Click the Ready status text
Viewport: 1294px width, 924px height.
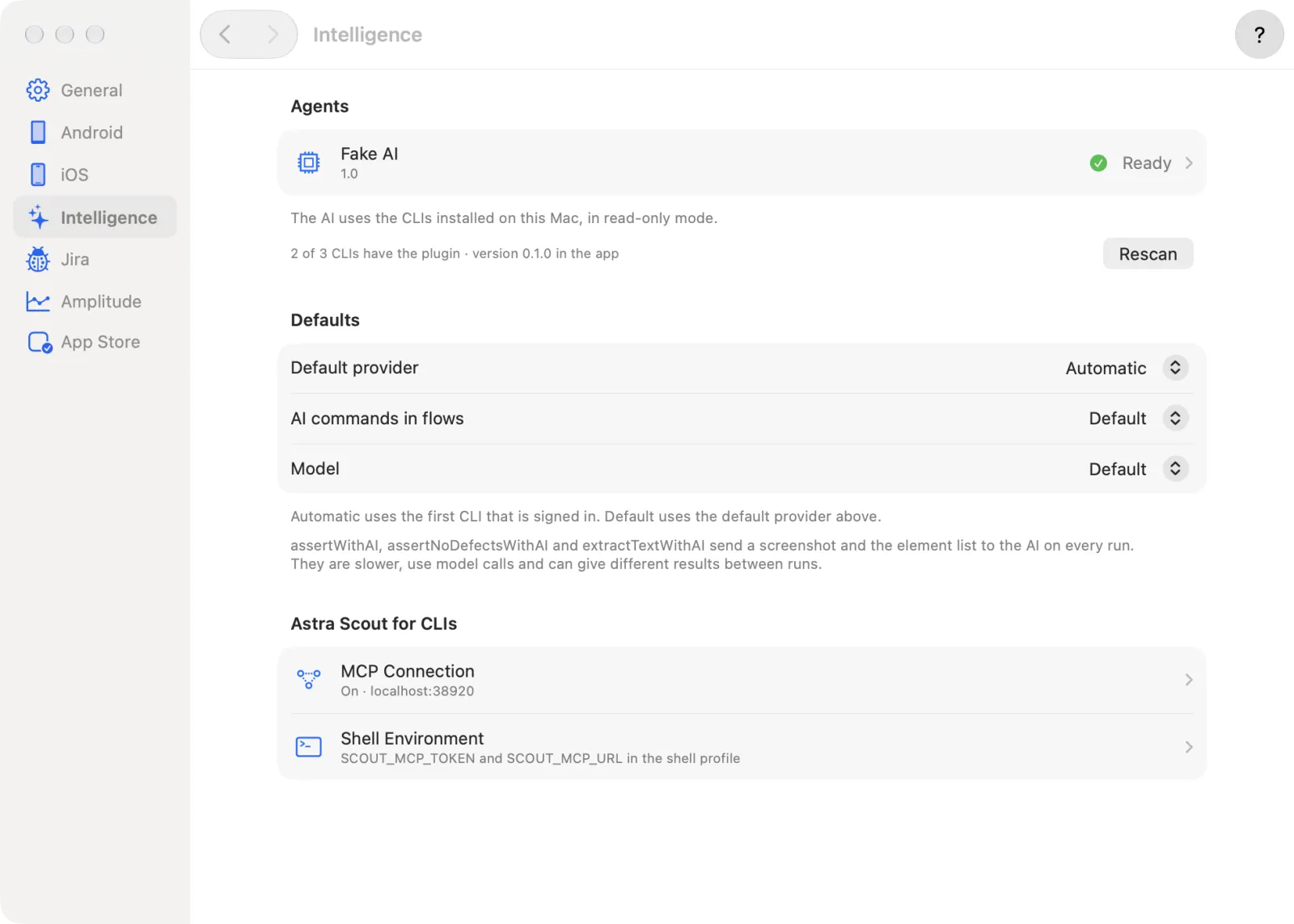tap(1147, 163)
